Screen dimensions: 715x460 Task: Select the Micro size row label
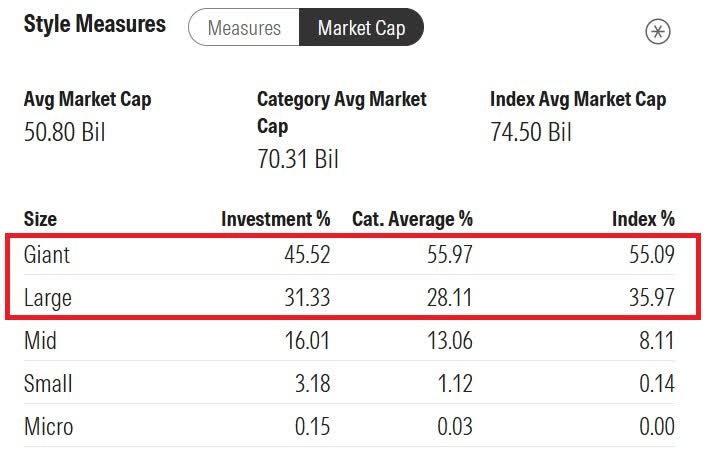coord(48,427)
